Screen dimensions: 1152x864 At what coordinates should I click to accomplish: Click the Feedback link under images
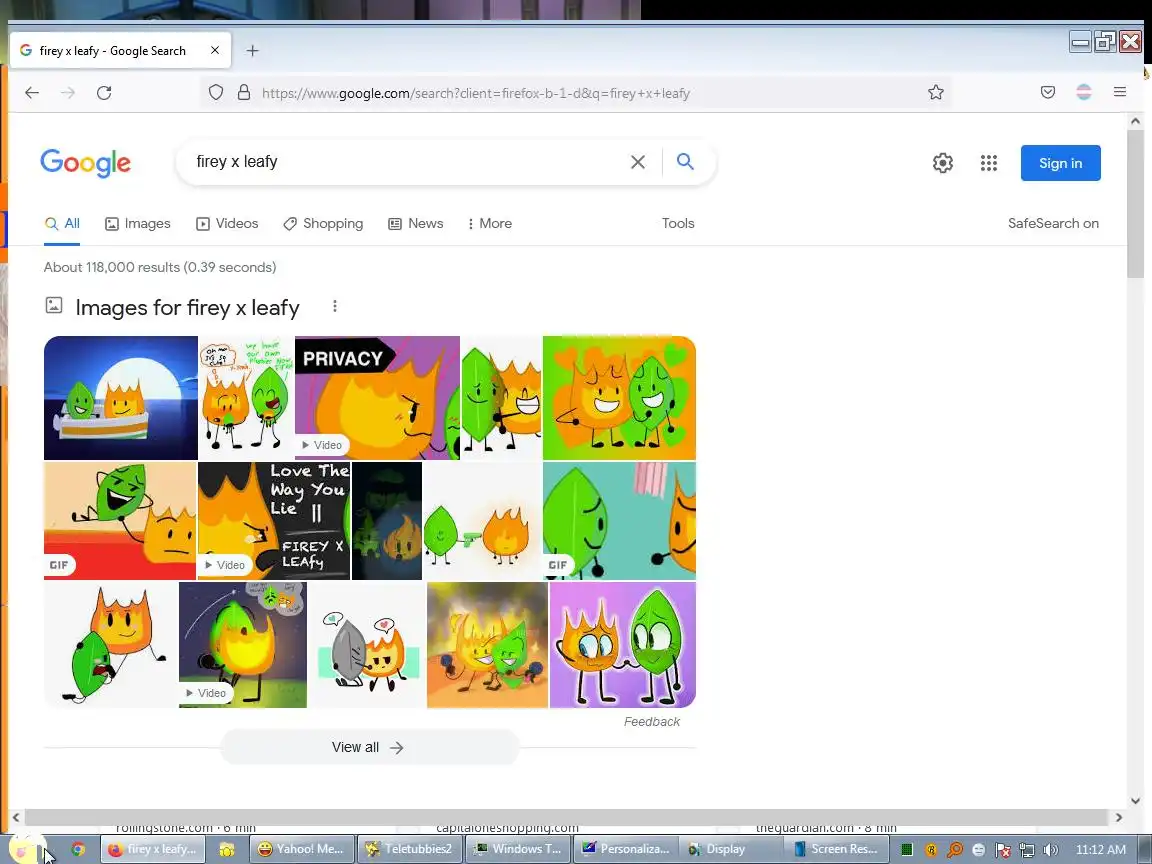click(x=652, y=721)
